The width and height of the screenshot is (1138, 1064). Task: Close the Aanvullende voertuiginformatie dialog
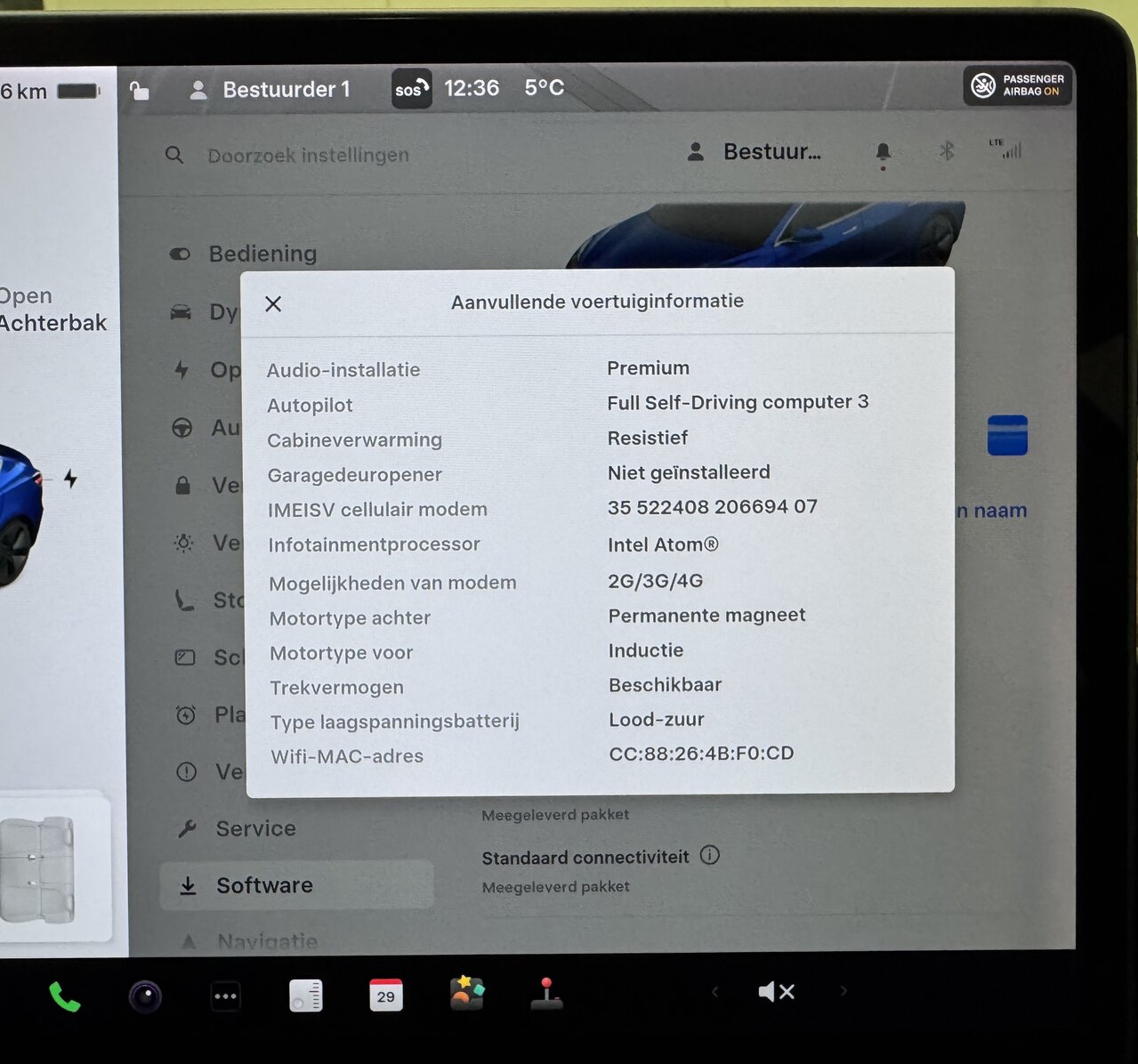click(273, 304)
